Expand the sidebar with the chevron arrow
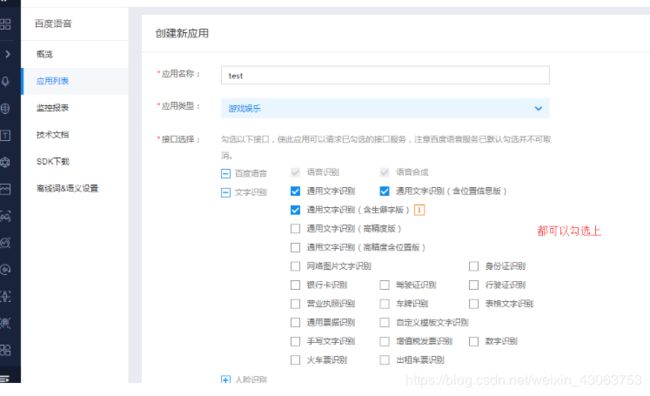Viewport: 650px width, 396px height. point(7,54)
